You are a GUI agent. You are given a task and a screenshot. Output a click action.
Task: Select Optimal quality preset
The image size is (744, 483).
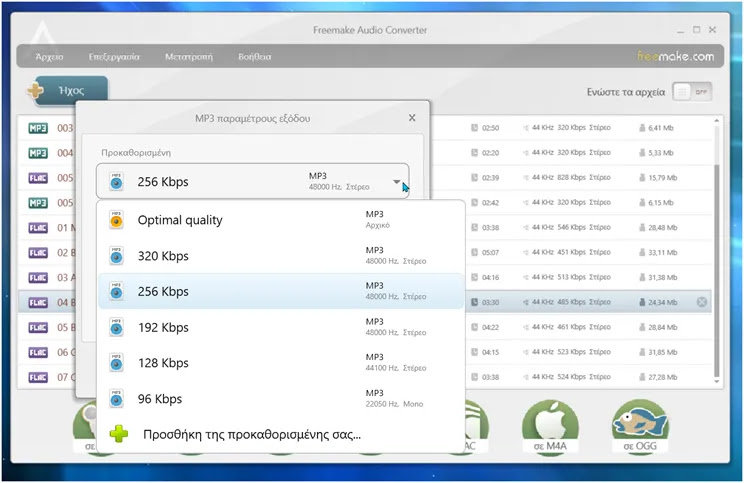tap(280, 220)
